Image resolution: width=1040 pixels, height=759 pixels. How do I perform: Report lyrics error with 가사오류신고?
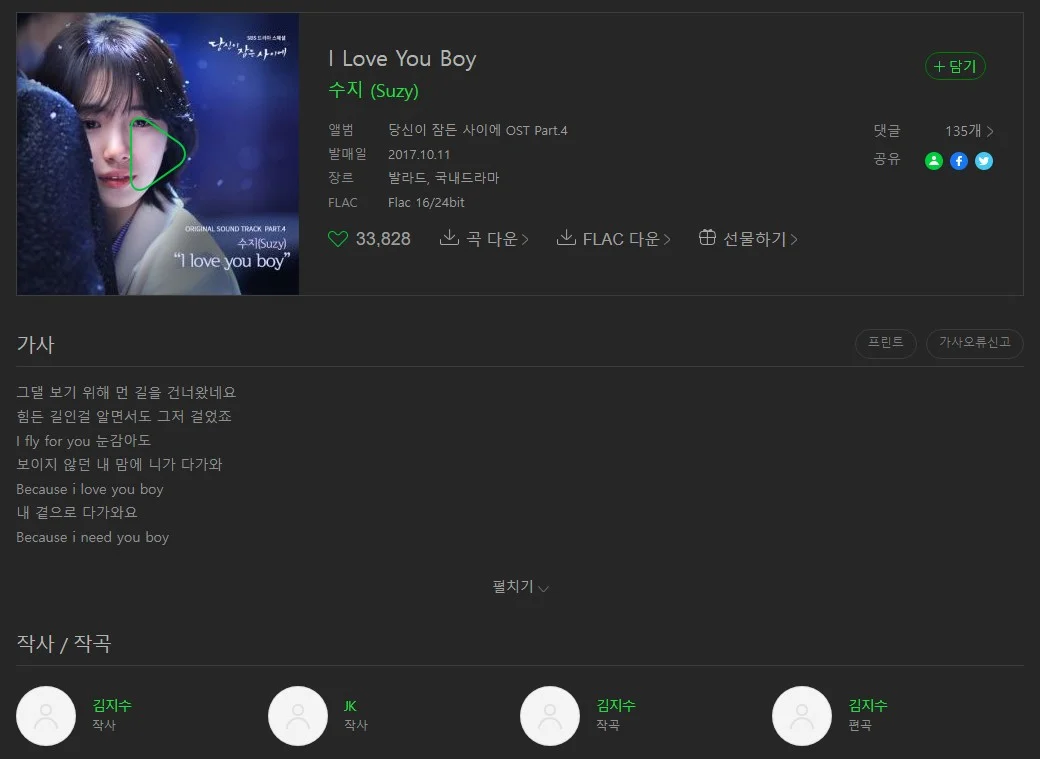click(x=974, y=344)
